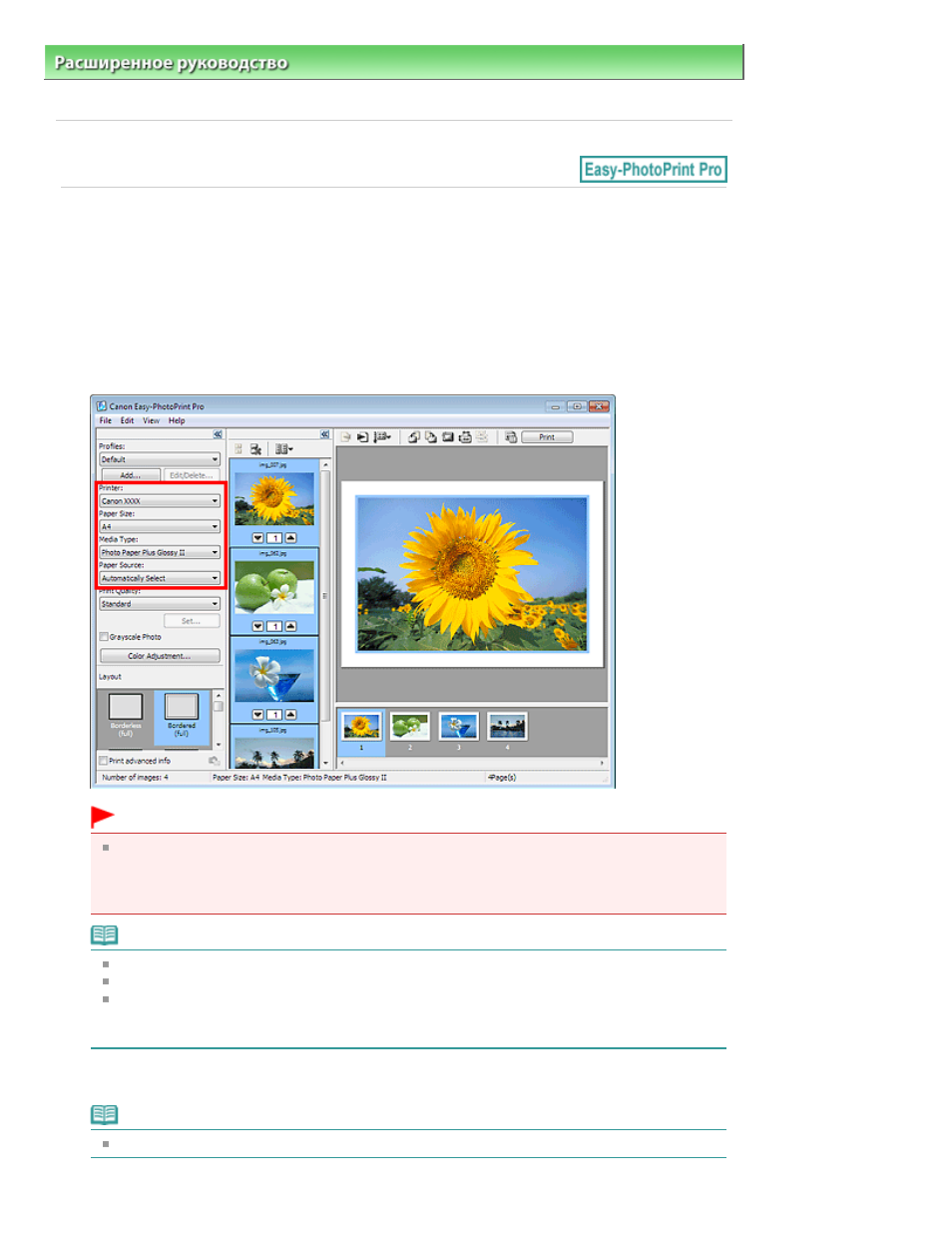Click the printer settings icon beside Print
952x1233 pixels.
(511, 436)
